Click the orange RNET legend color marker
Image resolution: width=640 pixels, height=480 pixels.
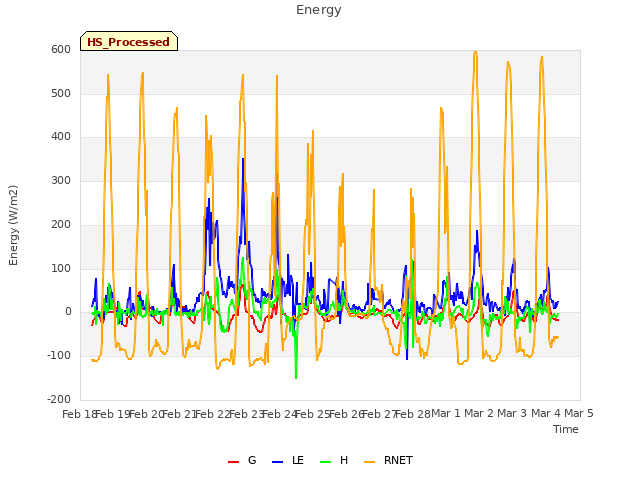(369, 462)
